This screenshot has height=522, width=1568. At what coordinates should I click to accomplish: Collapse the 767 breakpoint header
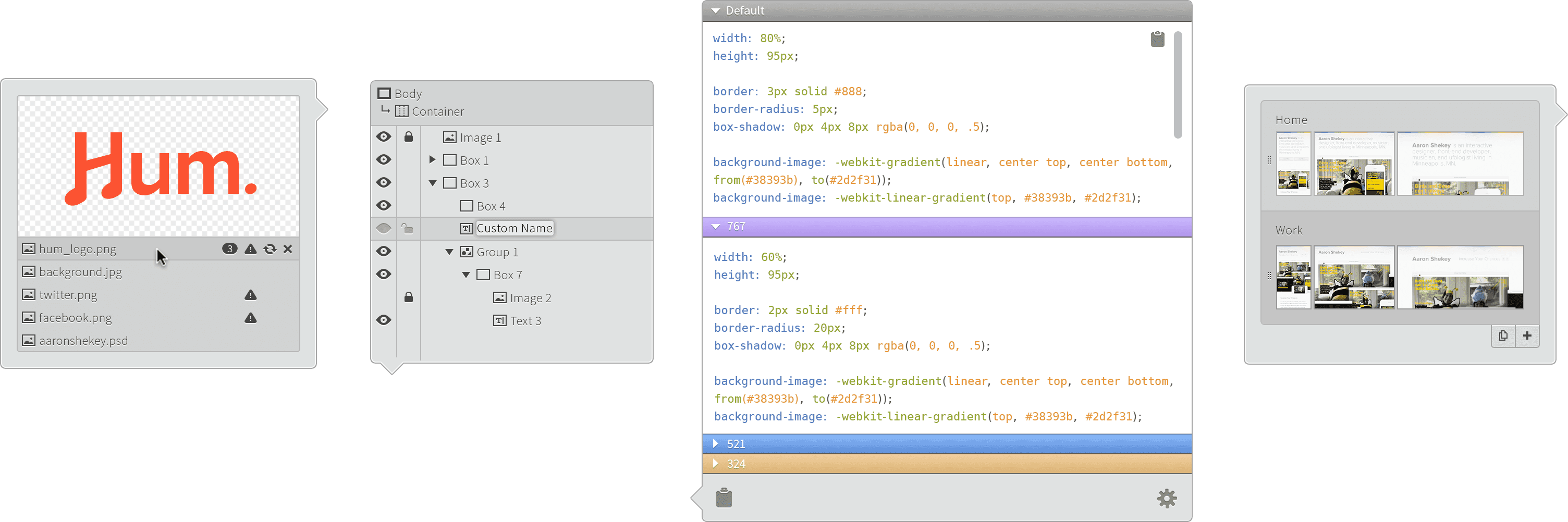click(x=716, y=226)
